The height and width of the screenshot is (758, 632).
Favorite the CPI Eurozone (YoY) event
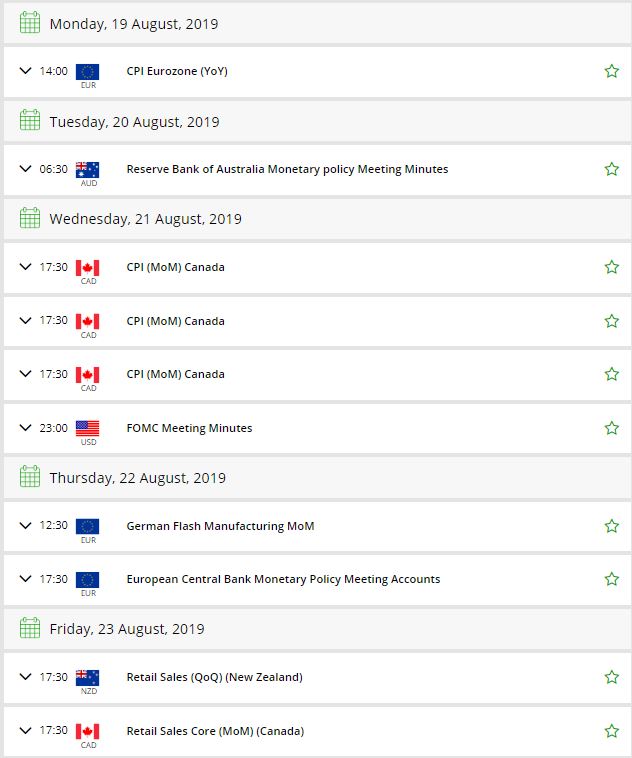611,71
